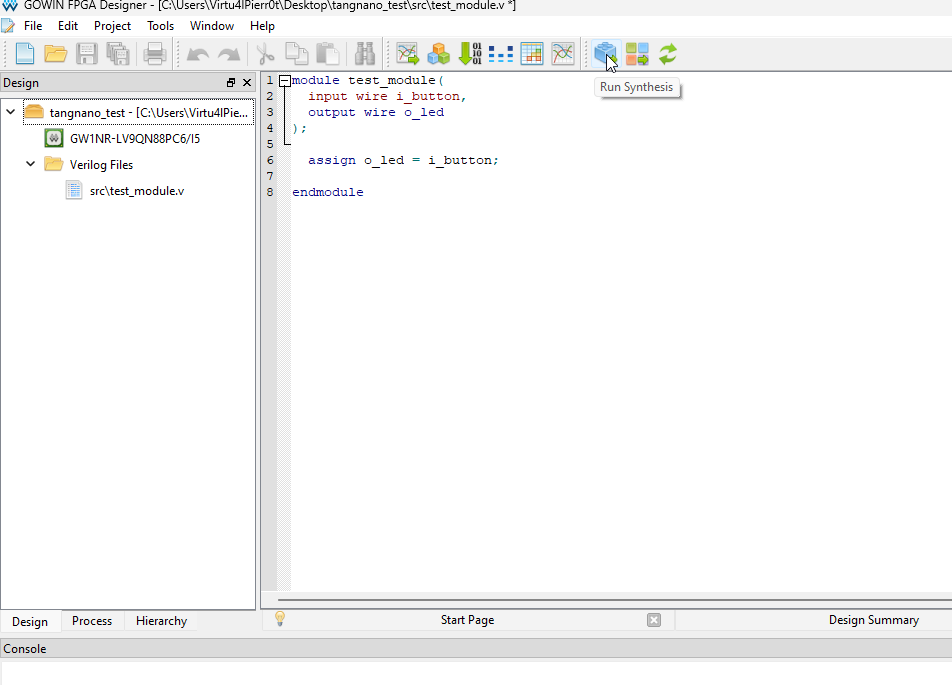Viewport: 952px width, 685px height.
Task: Close the Start Page tab
Action: tap(654, 620)
